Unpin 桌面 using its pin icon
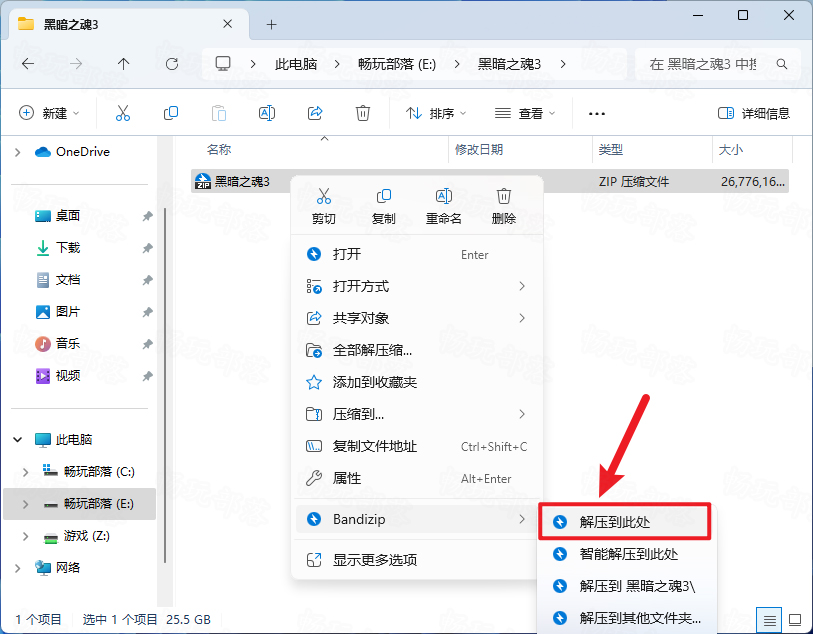The image size is (813, 634). pyautogui.click(x=148, y=216)
